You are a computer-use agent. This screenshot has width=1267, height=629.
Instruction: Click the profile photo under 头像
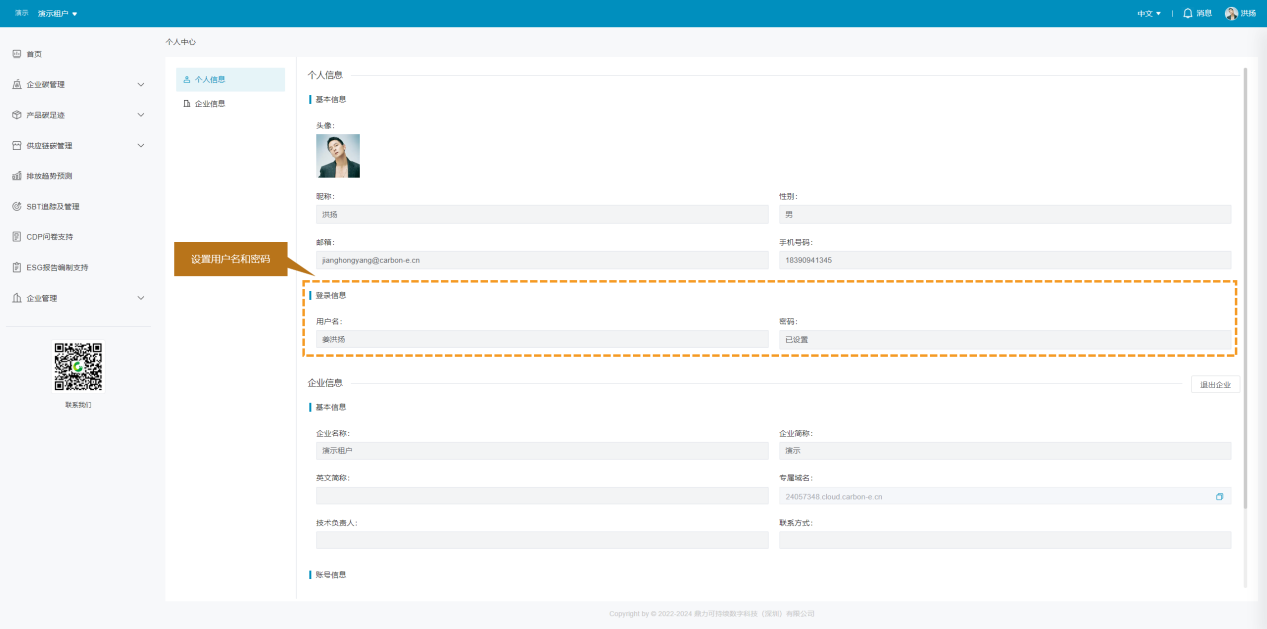[x=338, y=156]
